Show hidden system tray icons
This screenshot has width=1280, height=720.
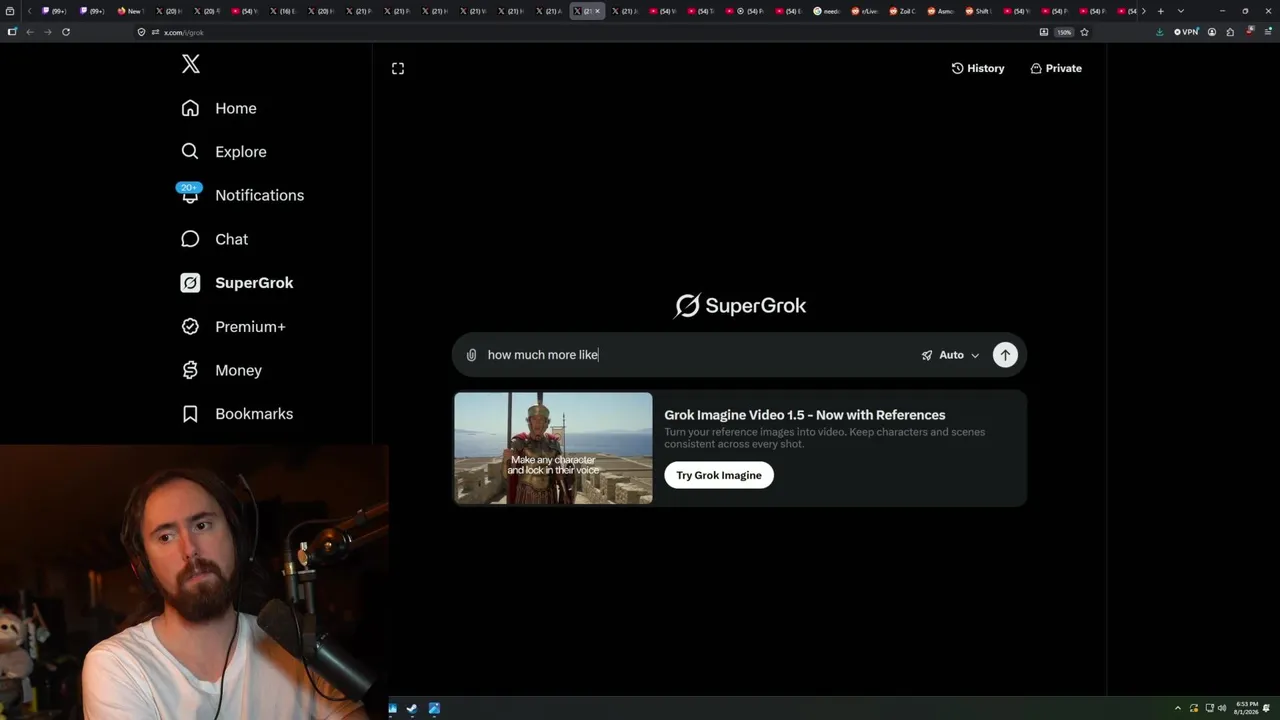1177,709
